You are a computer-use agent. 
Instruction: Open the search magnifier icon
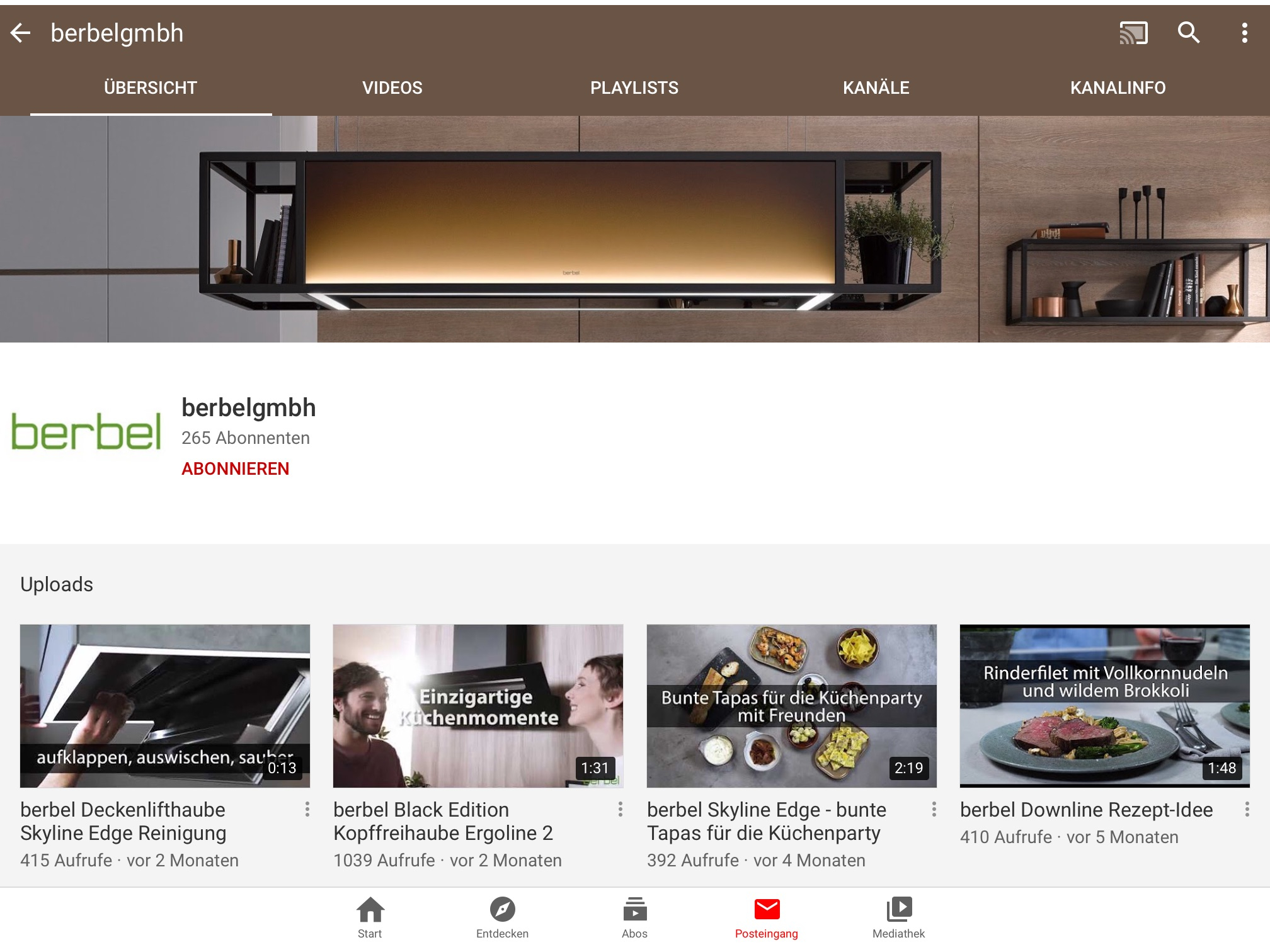(x=1189, y=33)
